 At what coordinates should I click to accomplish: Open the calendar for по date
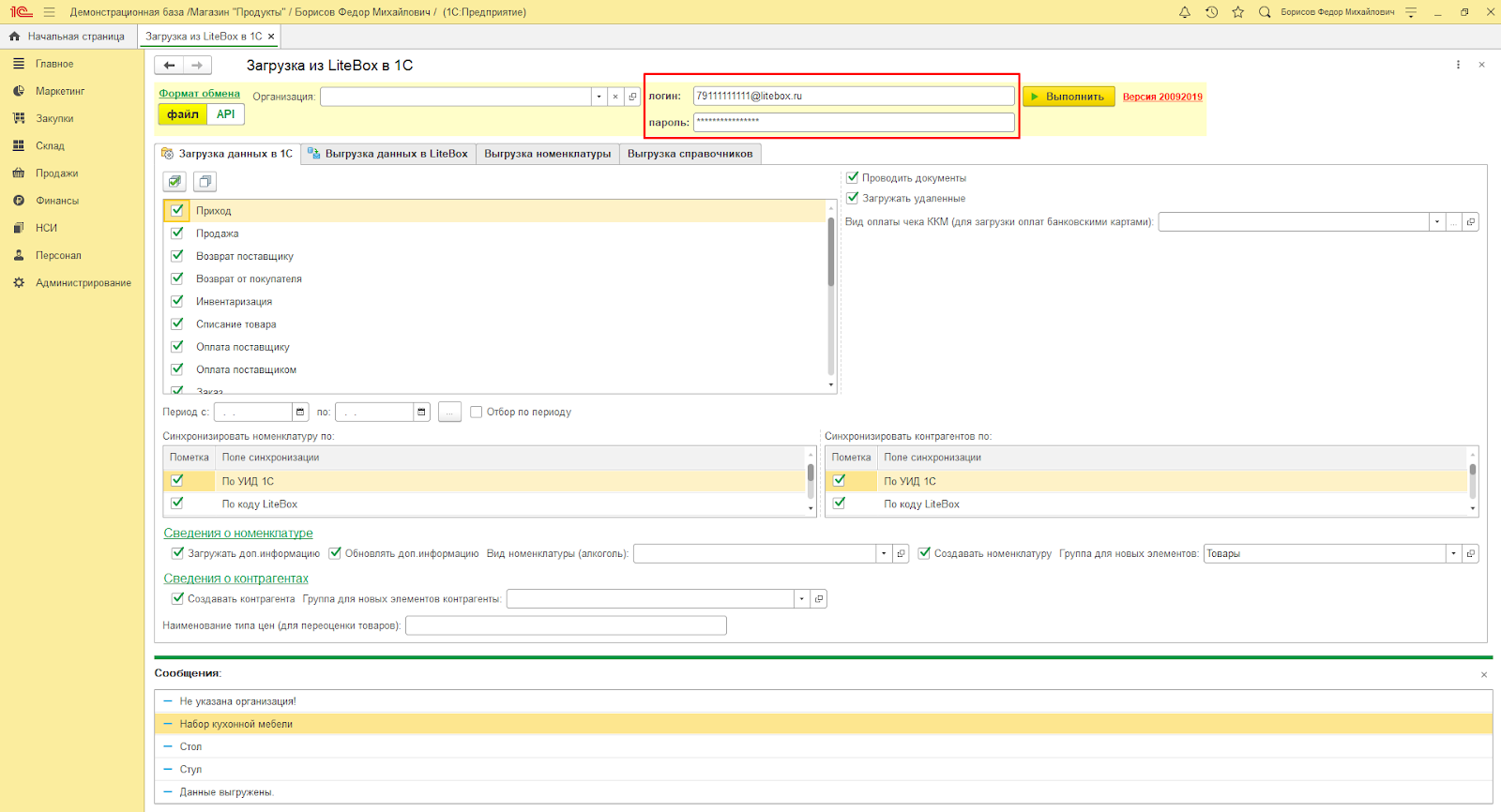point(421,412)
